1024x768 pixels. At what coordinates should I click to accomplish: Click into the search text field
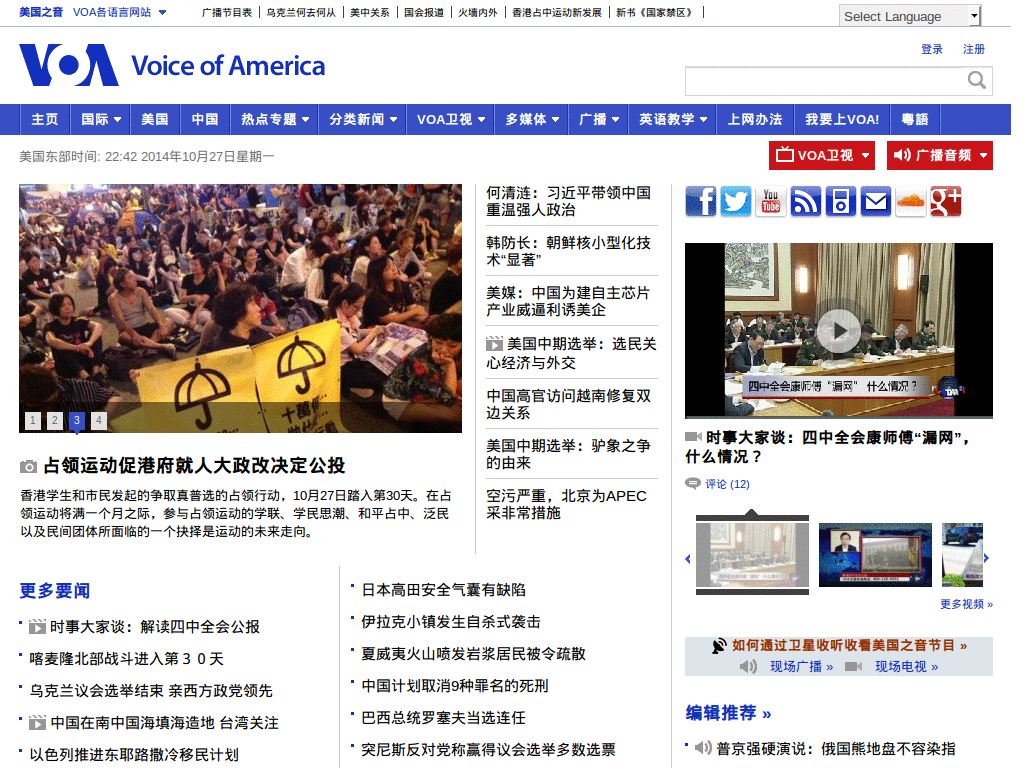click(x=825, y=81)
